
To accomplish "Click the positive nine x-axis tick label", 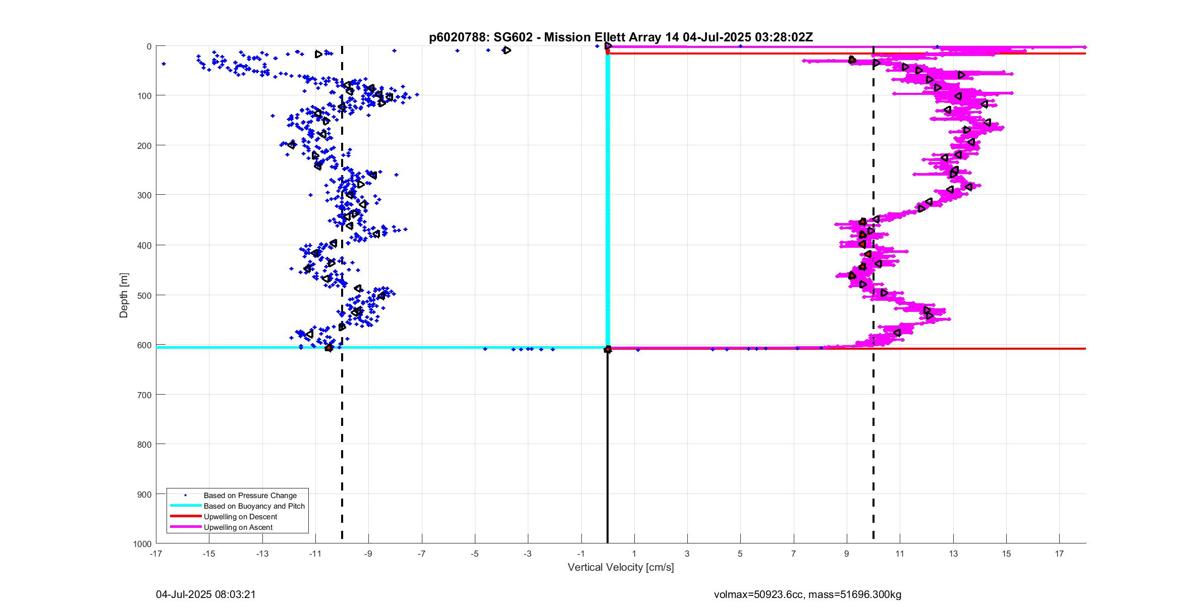I will click(847, 553).
